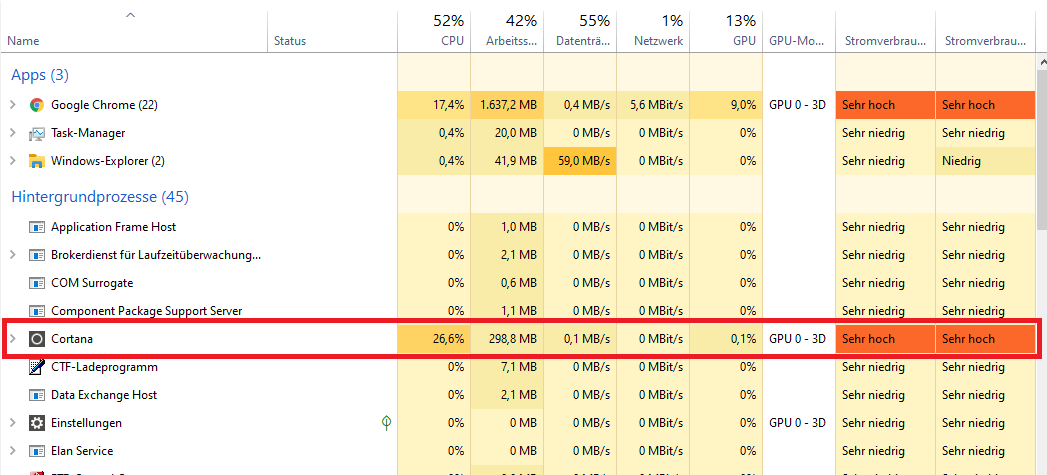This screenshot has height=475, width=1047.
Task: Click the Component Package Support Server icon
Action: pos(37,311)
